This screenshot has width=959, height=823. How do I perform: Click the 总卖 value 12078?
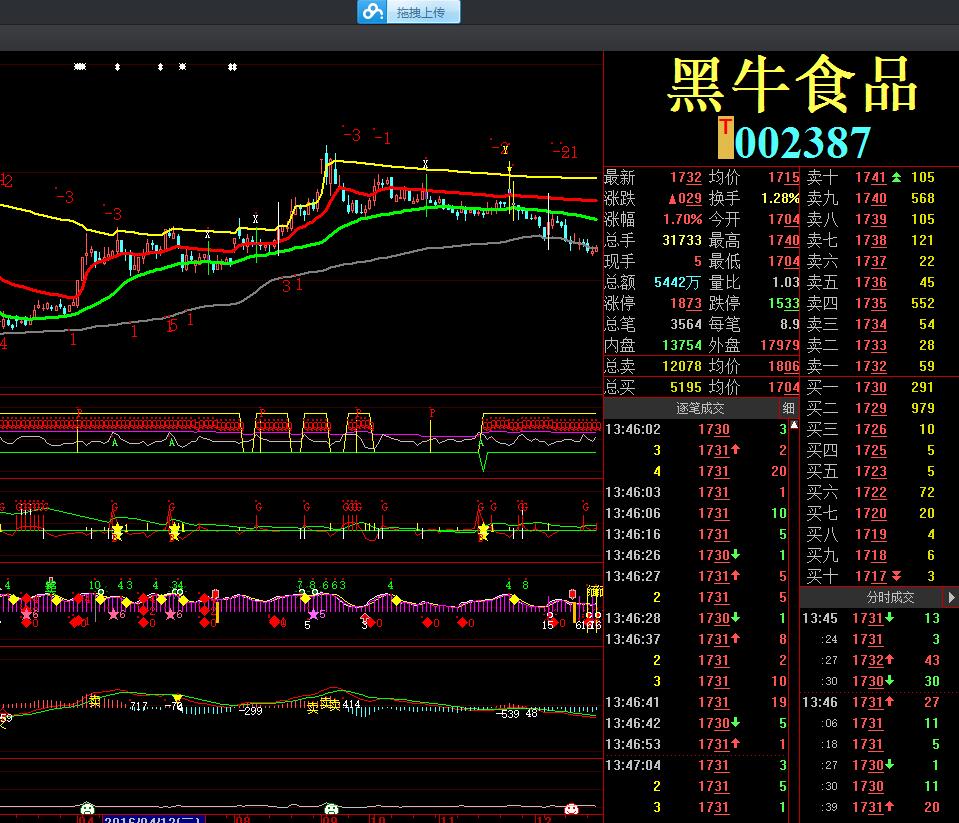coord(682,366)
